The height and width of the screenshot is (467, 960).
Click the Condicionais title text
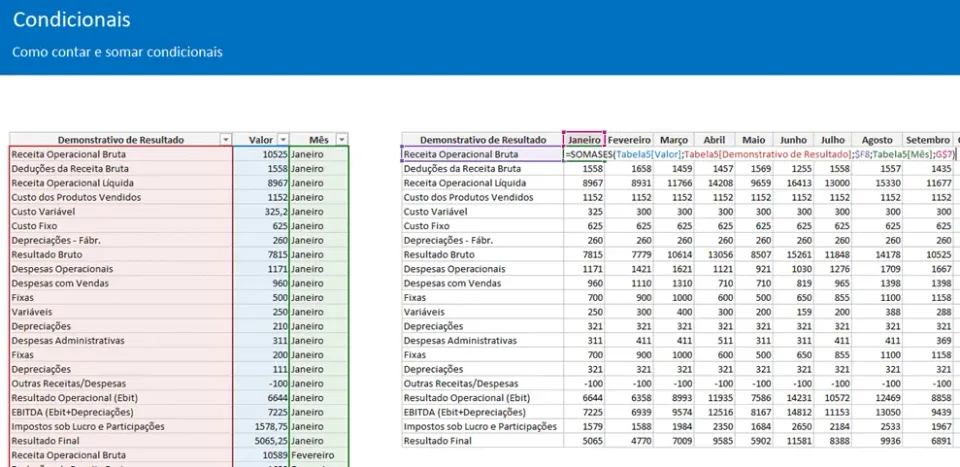(x=72, y=20)
